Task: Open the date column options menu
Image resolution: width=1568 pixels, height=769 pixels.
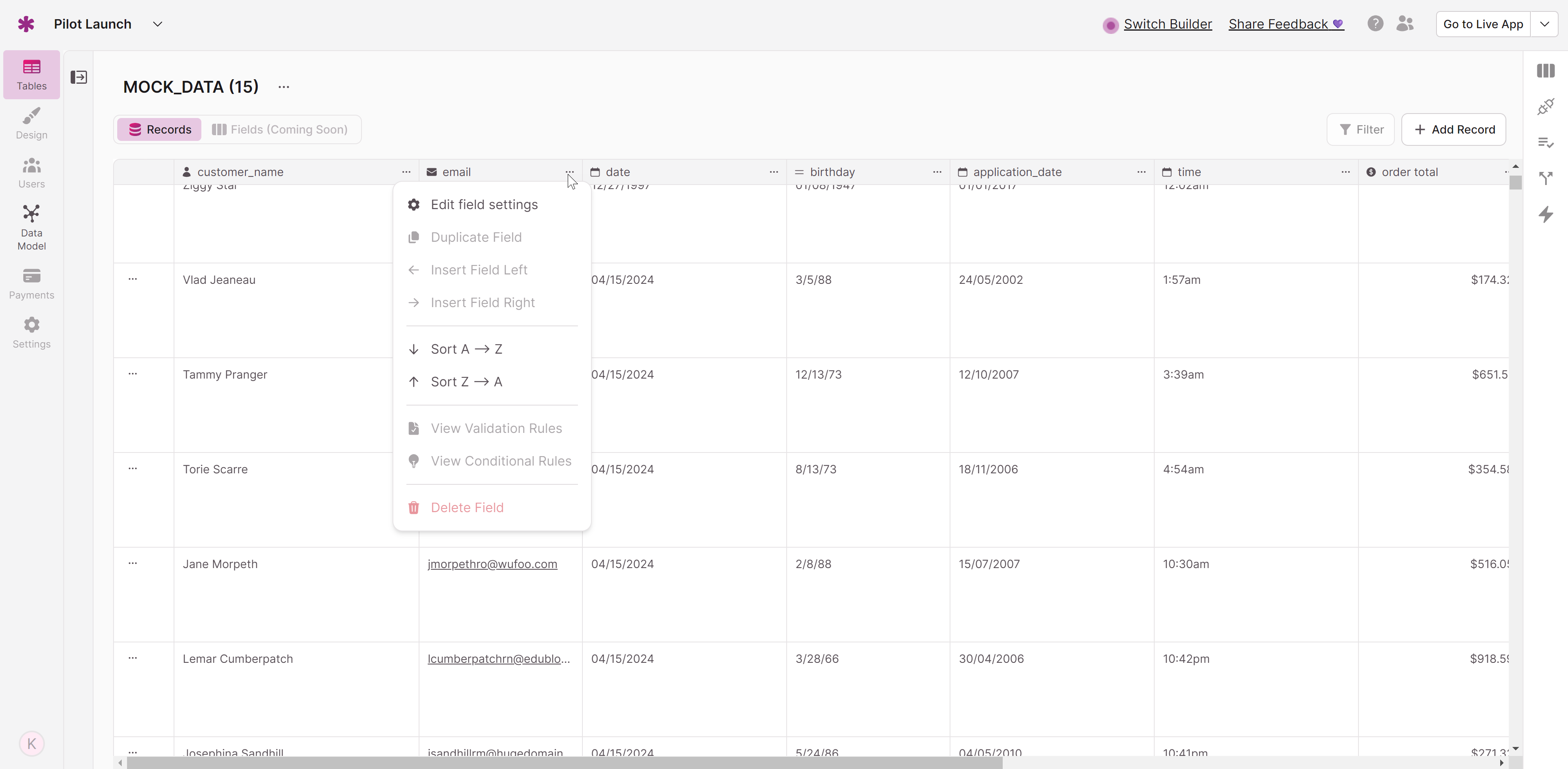Action: click(x=774, y=172)
